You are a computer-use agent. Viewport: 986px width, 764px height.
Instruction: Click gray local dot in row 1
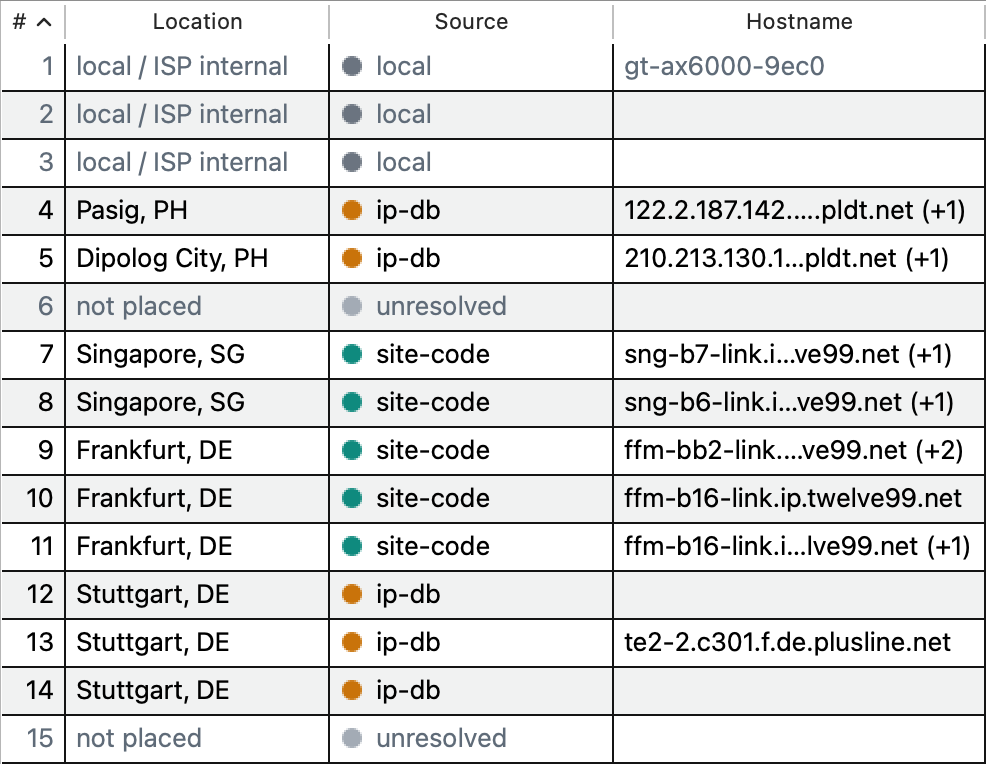pyautogui.click(x=352, y=67)
